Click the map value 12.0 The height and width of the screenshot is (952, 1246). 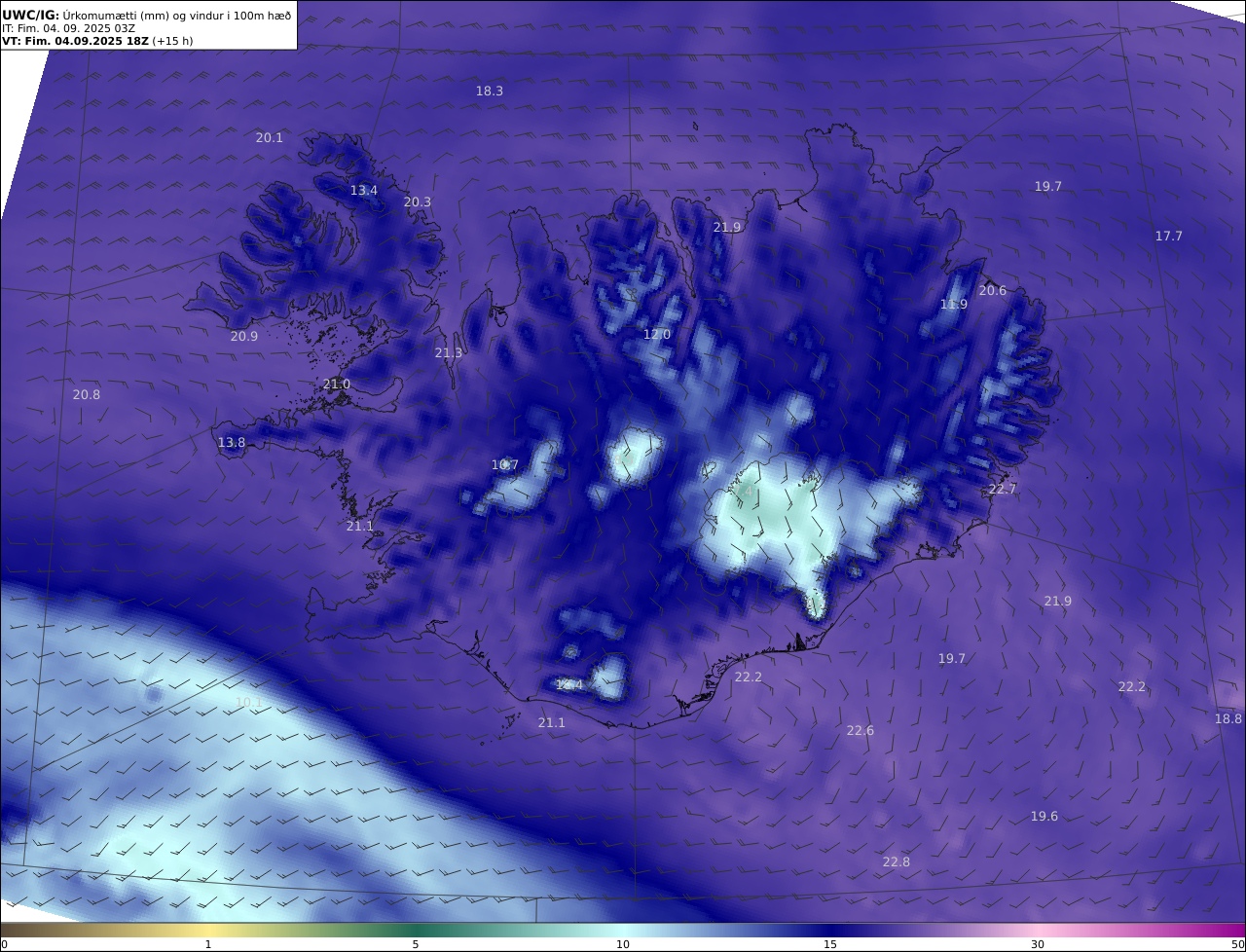pos(657,334)
